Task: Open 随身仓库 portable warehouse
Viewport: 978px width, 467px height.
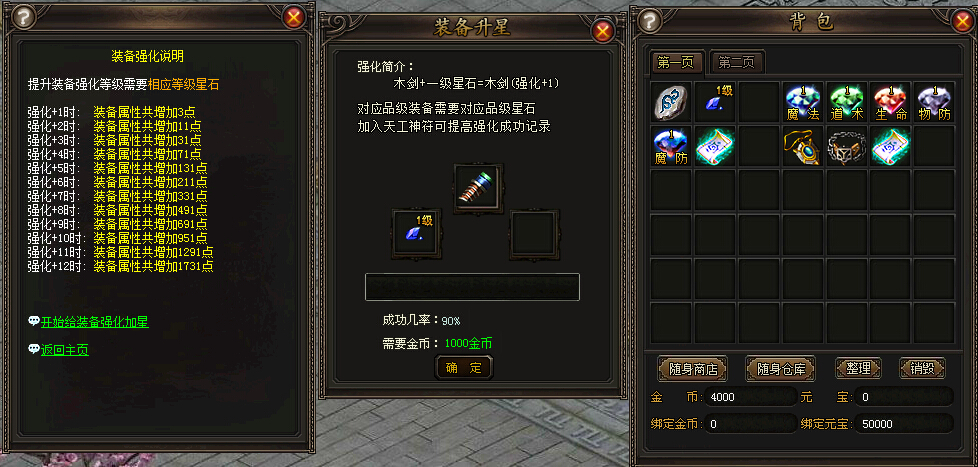Action: coord(782,369)
